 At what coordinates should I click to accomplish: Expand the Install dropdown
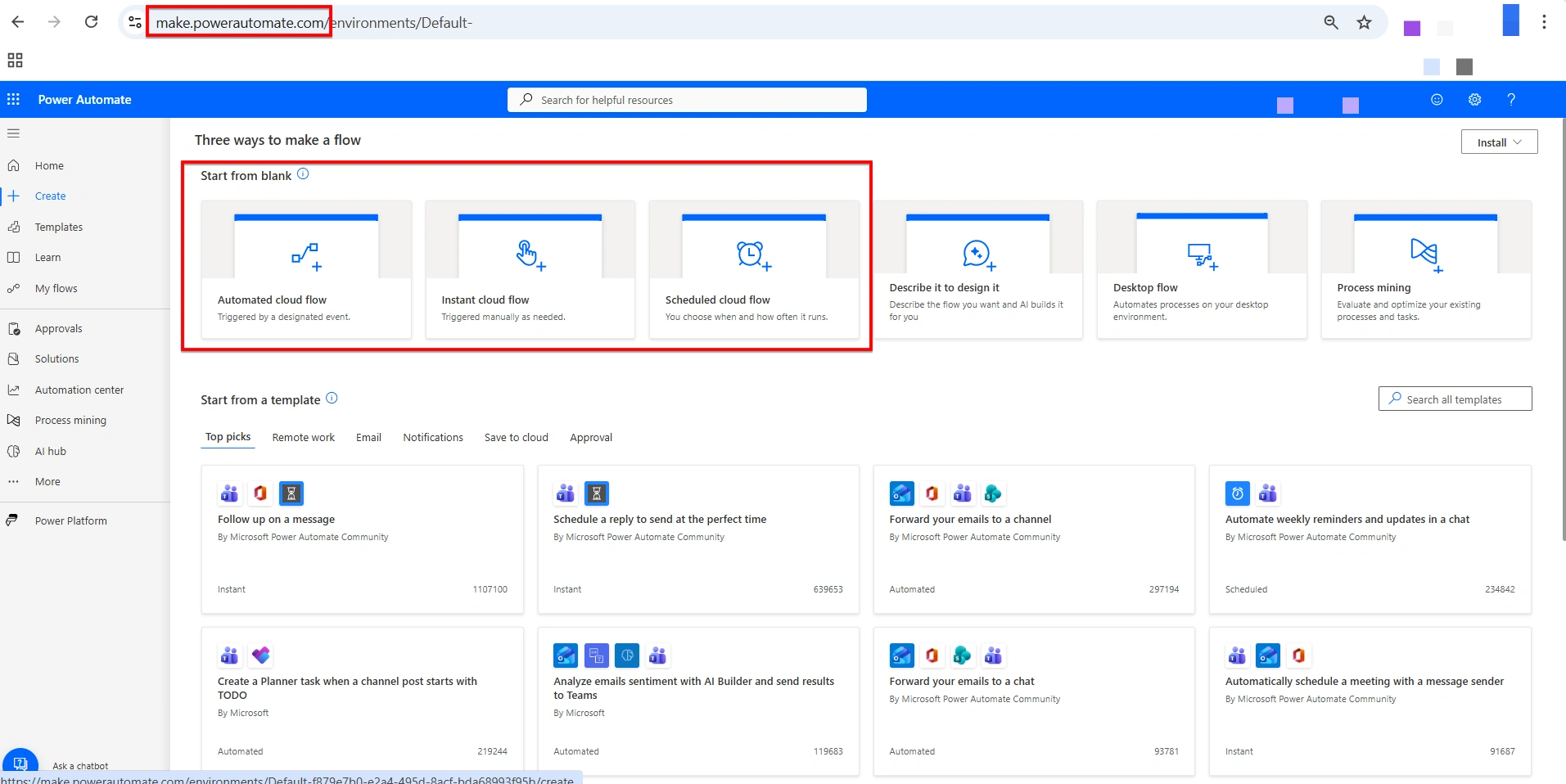(1499, 142)
